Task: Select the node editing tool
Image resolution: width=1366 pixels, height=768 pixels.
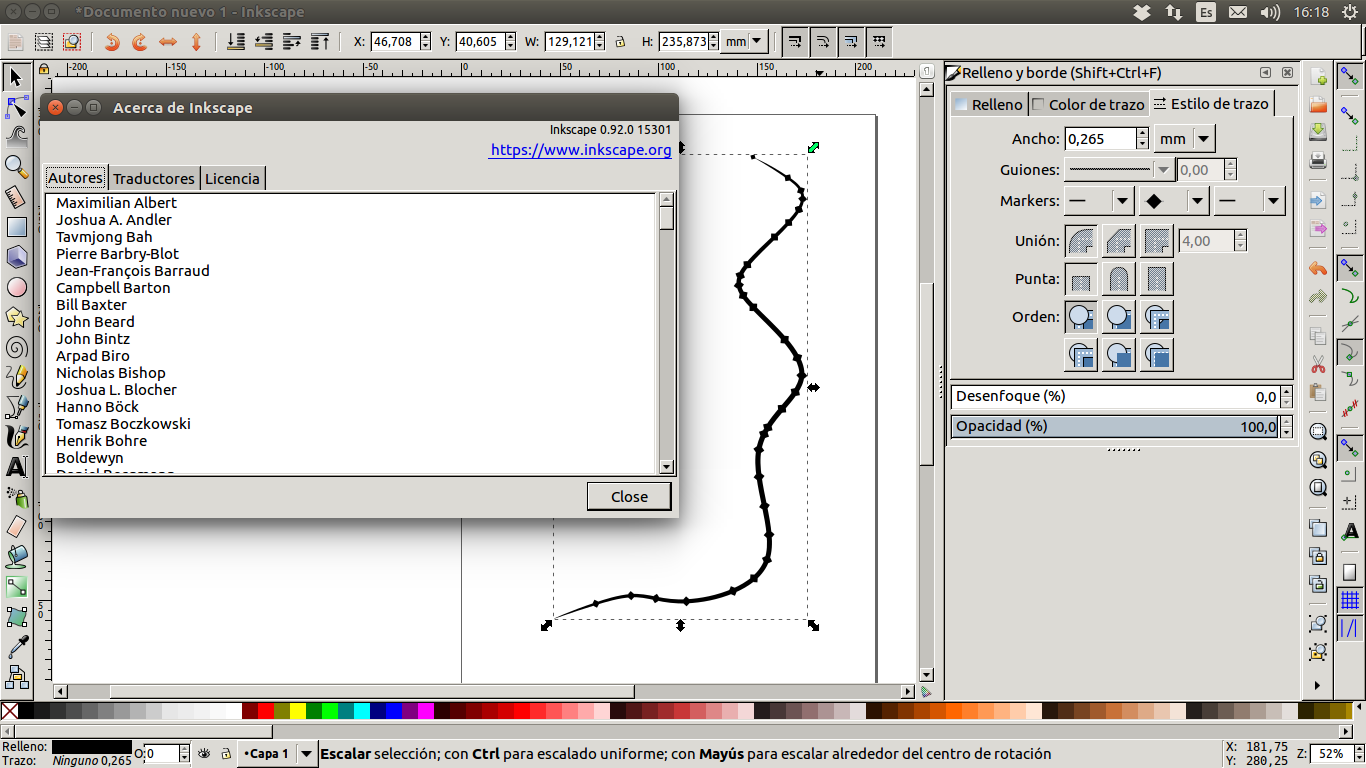Action: point(15,106)
